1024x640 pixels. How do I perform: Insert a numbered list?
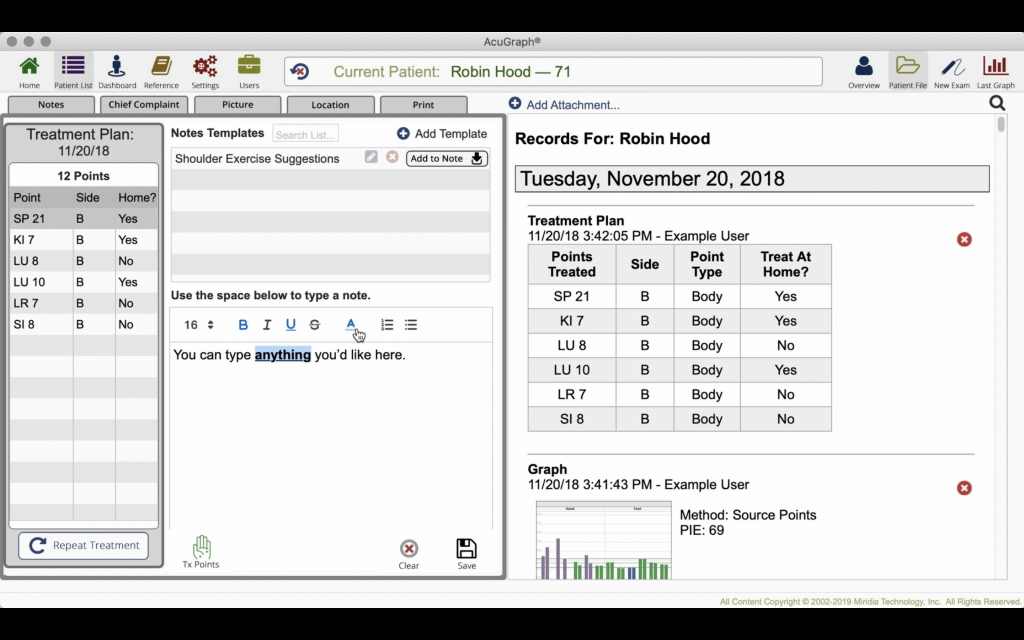coord(387,325)
